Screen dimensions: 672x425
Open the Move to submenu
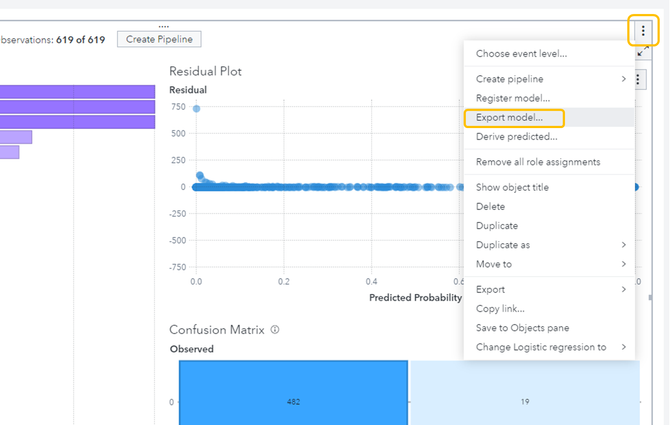point(550,264)
